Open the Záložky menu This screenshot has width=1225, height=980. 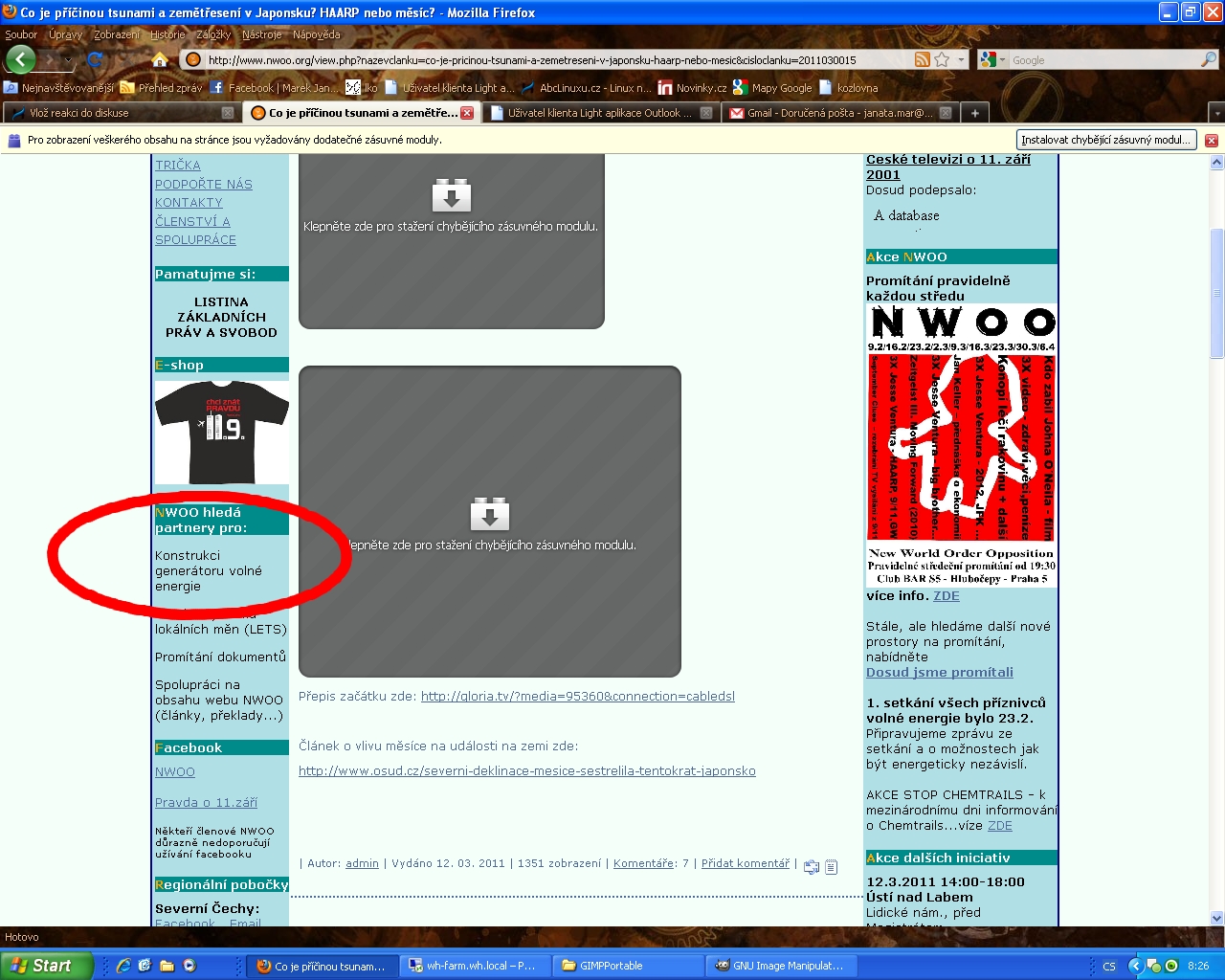pos(213,34)
